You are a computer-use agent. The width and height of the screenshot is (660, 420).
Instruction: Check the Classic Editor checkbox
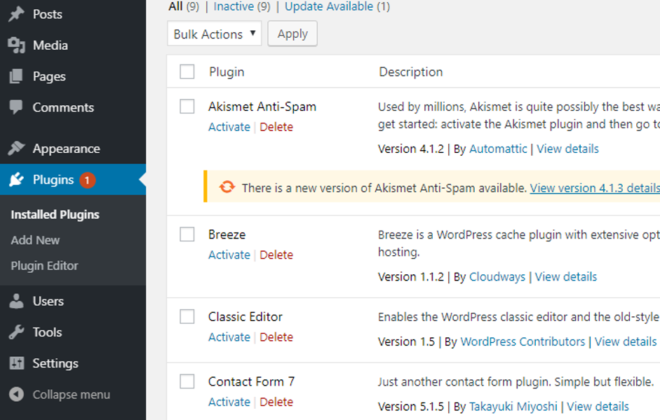pyautogui.click(x=187, y=316)
